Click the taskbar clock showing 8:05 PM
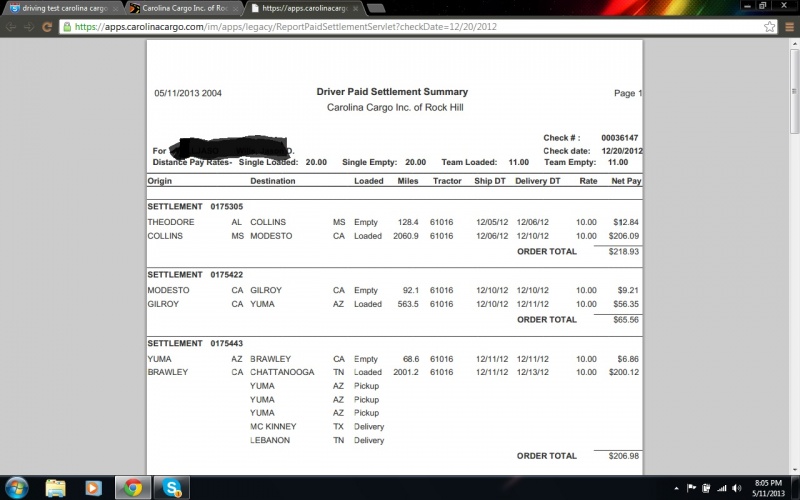 [770, 487]
